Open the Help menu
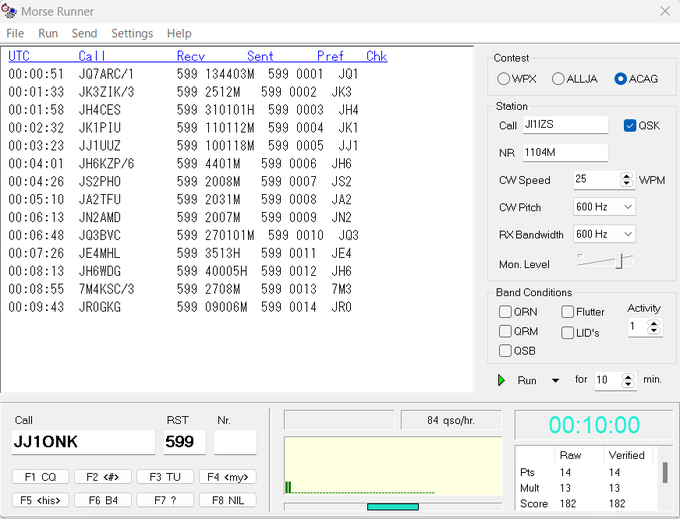Viewport: 680px width, 519px height. [179, 33]
